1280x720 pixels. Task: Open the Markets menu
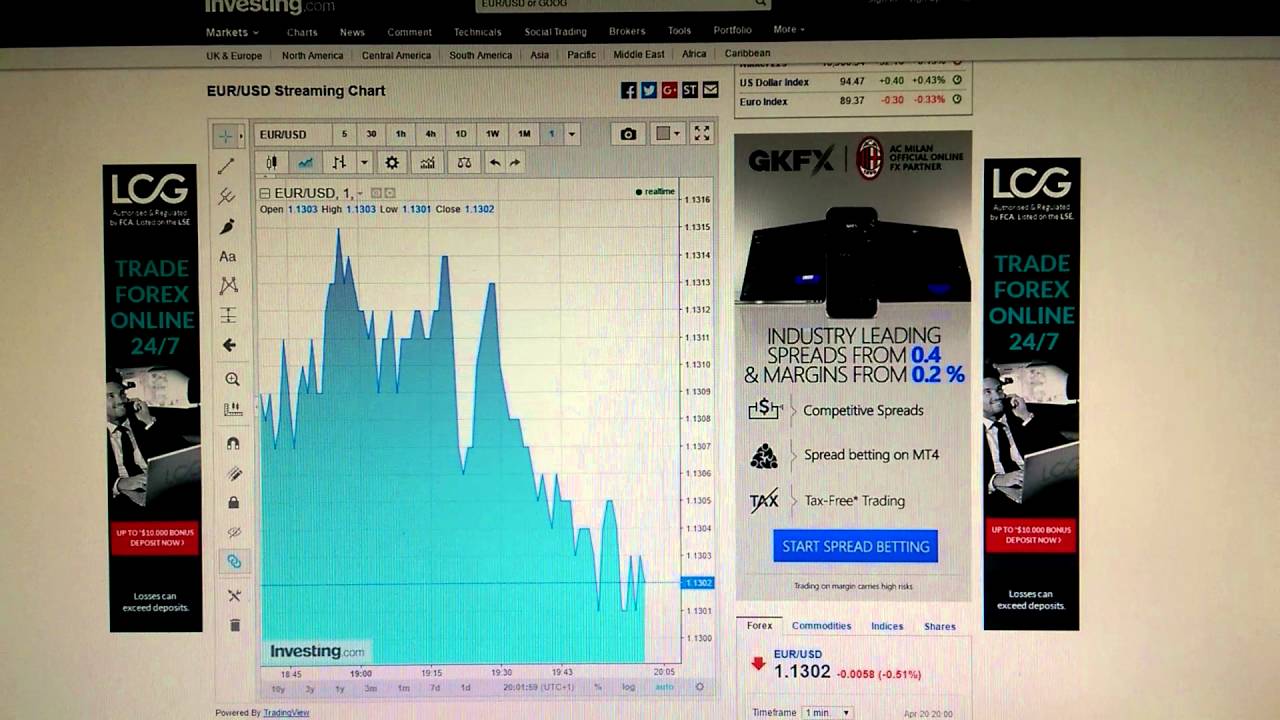(x=232, y=32)
